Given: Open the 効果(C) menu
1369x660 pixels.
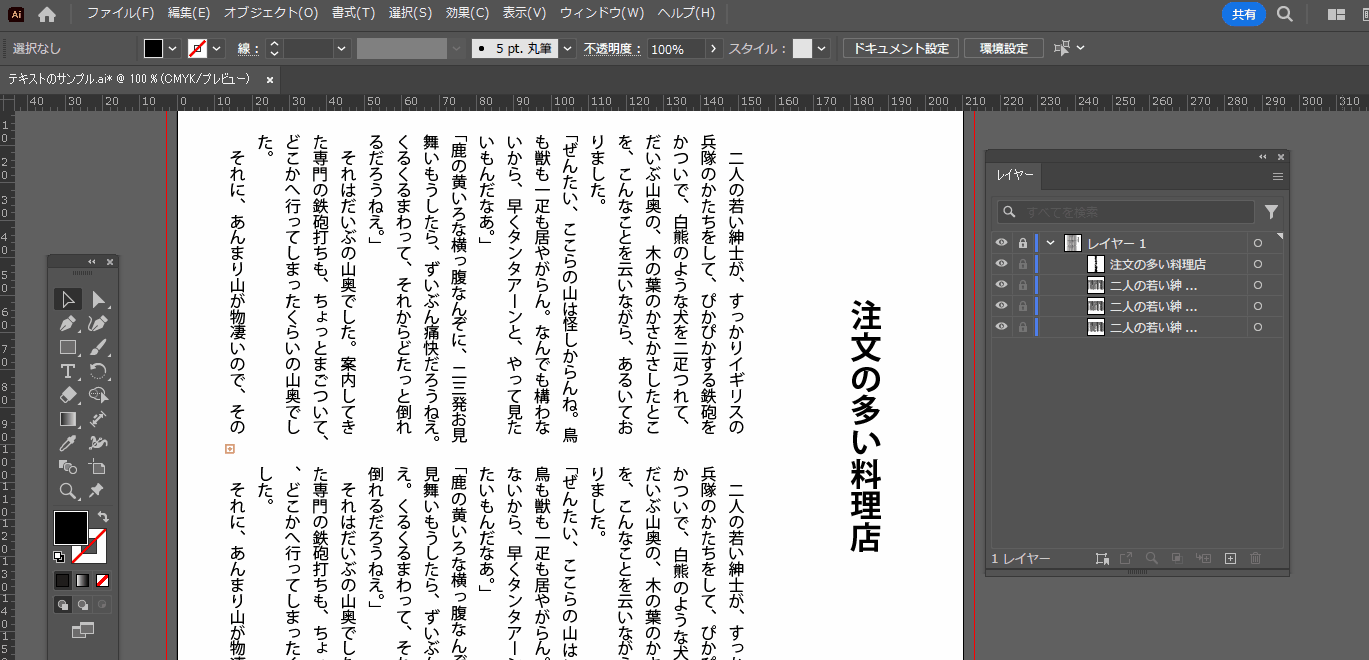Looking at the screenshot, I should point(467,13).
